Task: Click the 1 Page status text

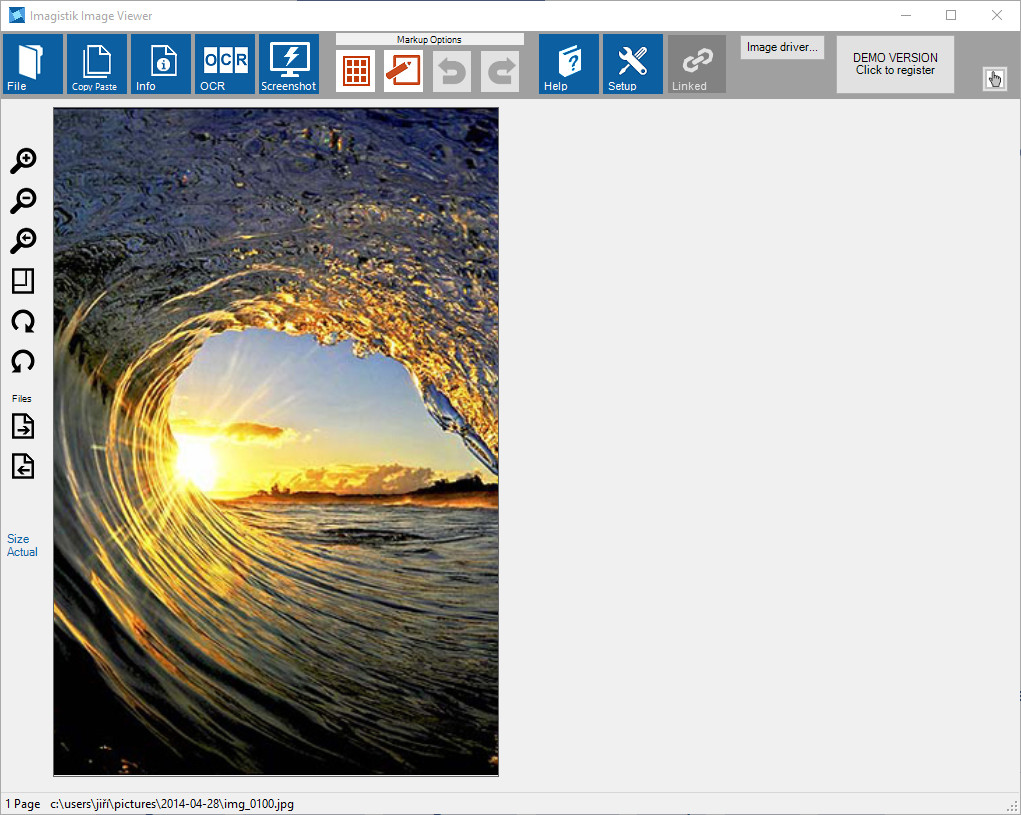Action: point(23,804)
